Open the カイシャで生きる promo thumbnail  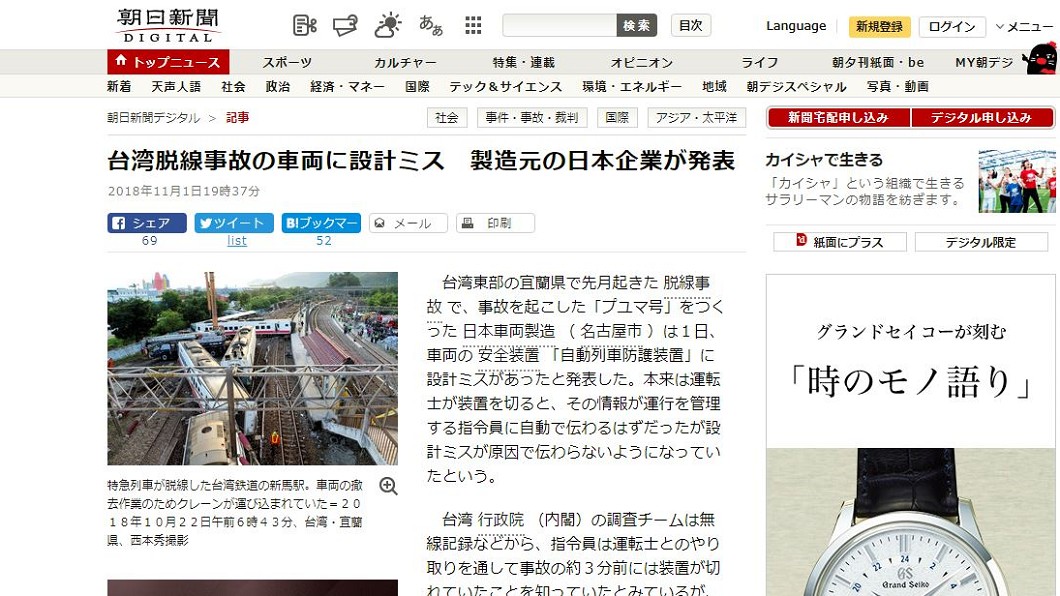click(1017, 181)
